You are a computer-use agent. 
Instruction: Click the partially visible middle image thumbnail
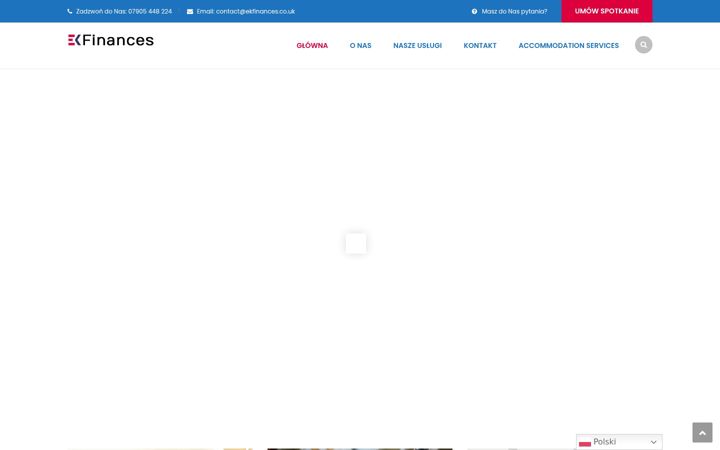pyautogui.click(x=360, y=449)
